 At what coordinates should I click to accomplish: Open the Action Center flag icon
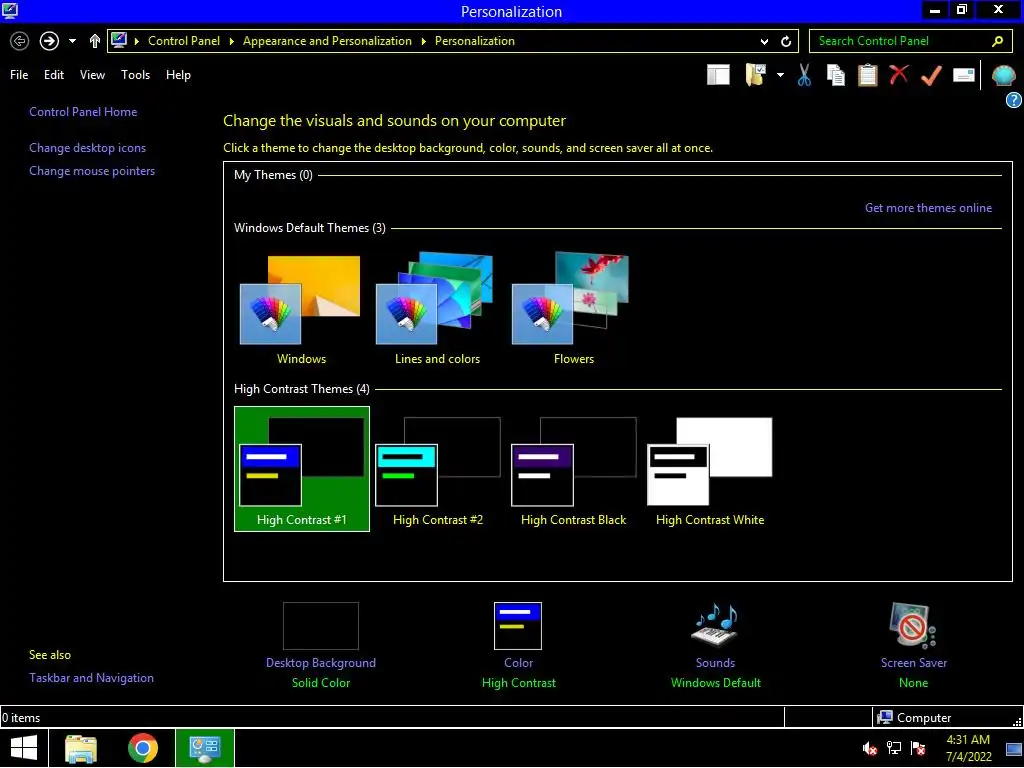pyautogui.click(x=918, y=748)
